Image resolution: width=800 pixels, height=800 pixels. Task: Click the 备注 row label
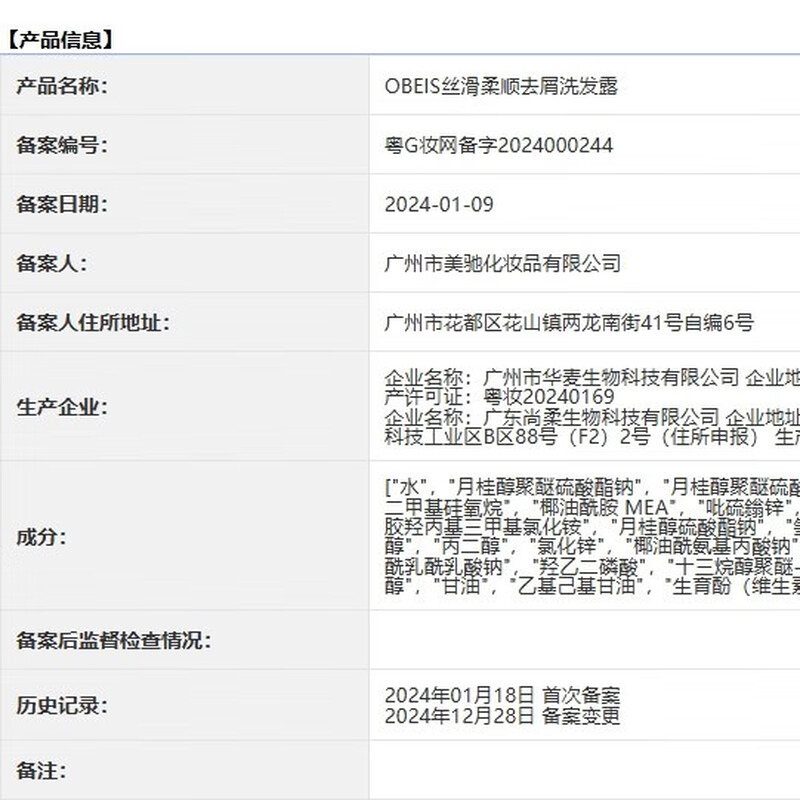[x=41, y=771]
